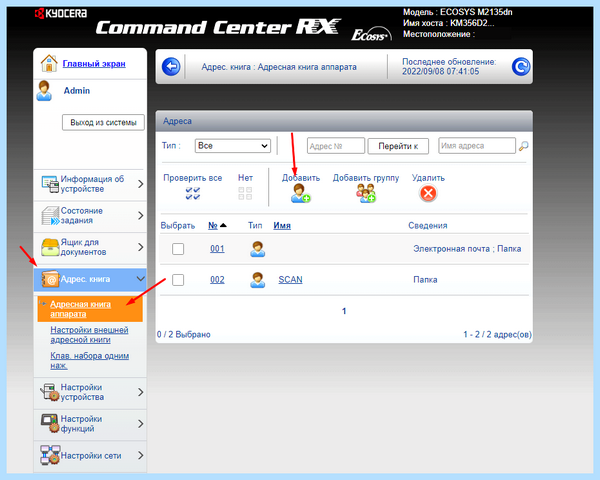The height and width of the screenshot is (480, 600).
Task: Click the Настройки функций icon
Action: (50, 423)
